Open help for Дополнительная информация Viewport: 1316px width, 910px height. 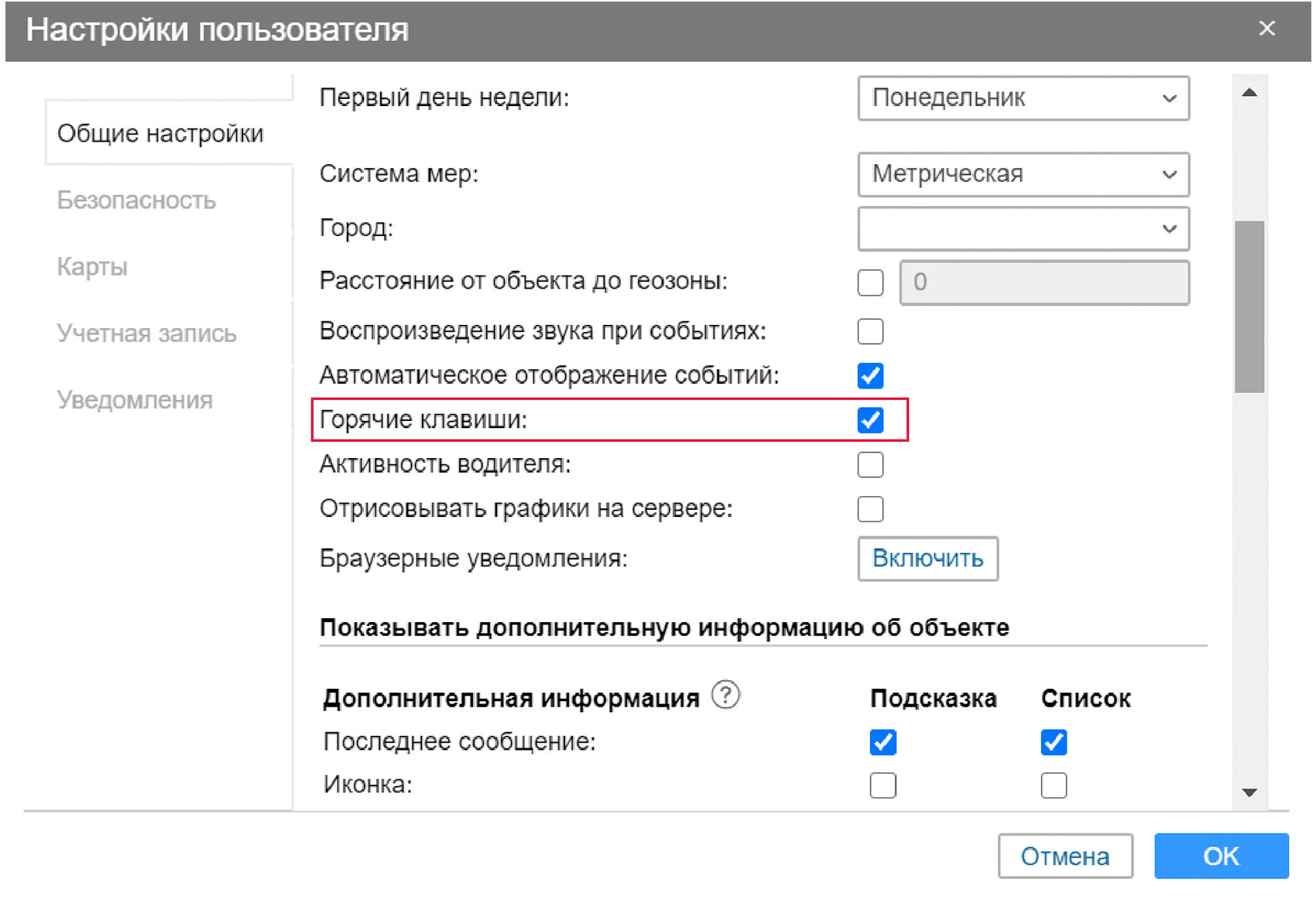click(x=725, y=696)
